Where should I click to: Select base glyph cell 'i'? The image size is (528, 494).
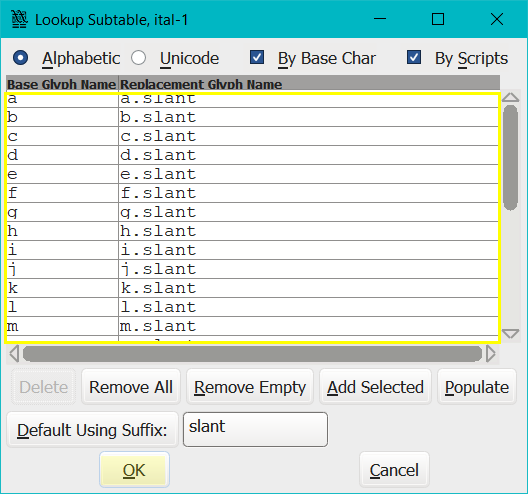point(62,250)
